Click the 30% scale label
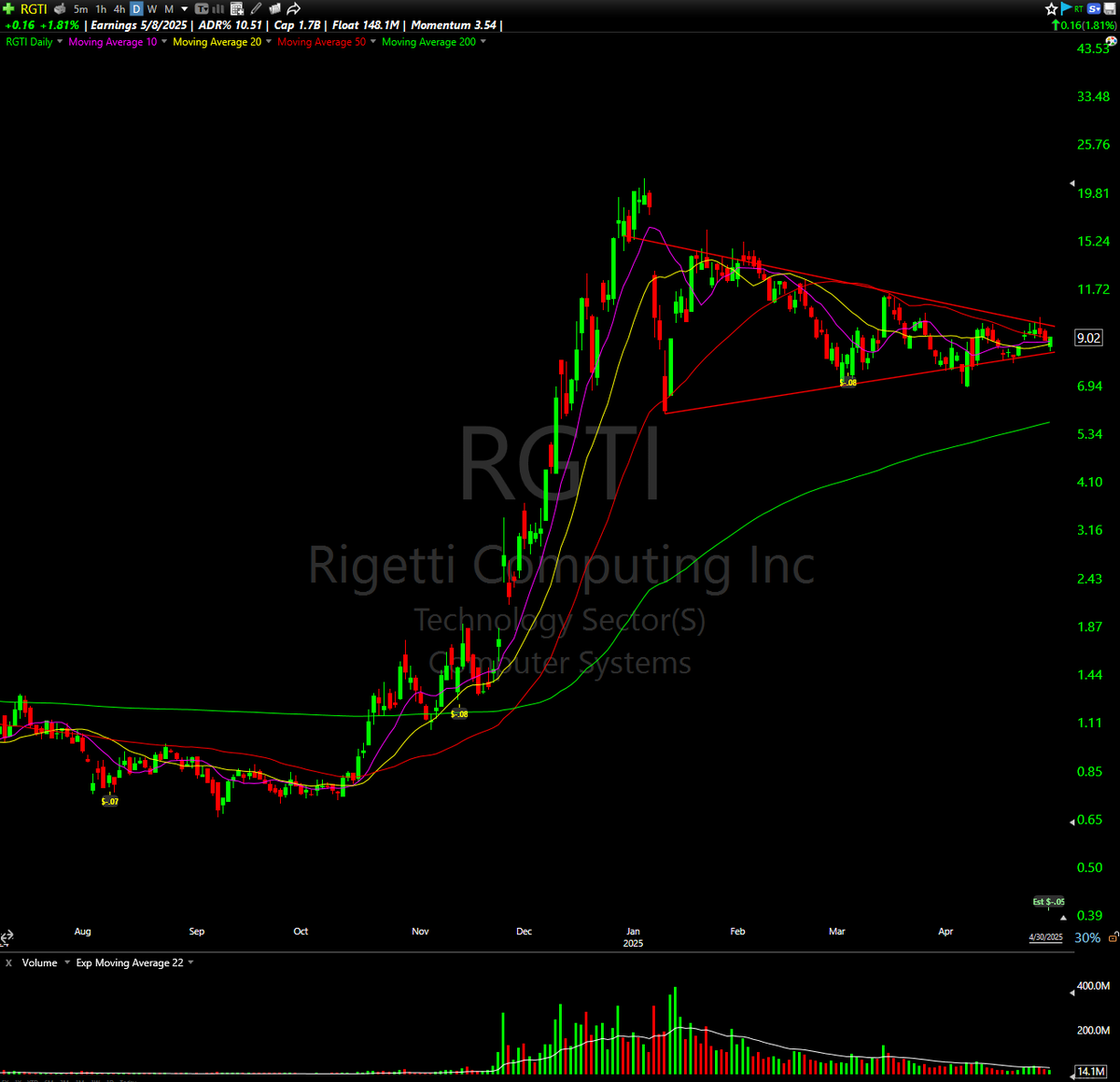Screen dimensions: 1120x1082 (x=1087, y=937)
